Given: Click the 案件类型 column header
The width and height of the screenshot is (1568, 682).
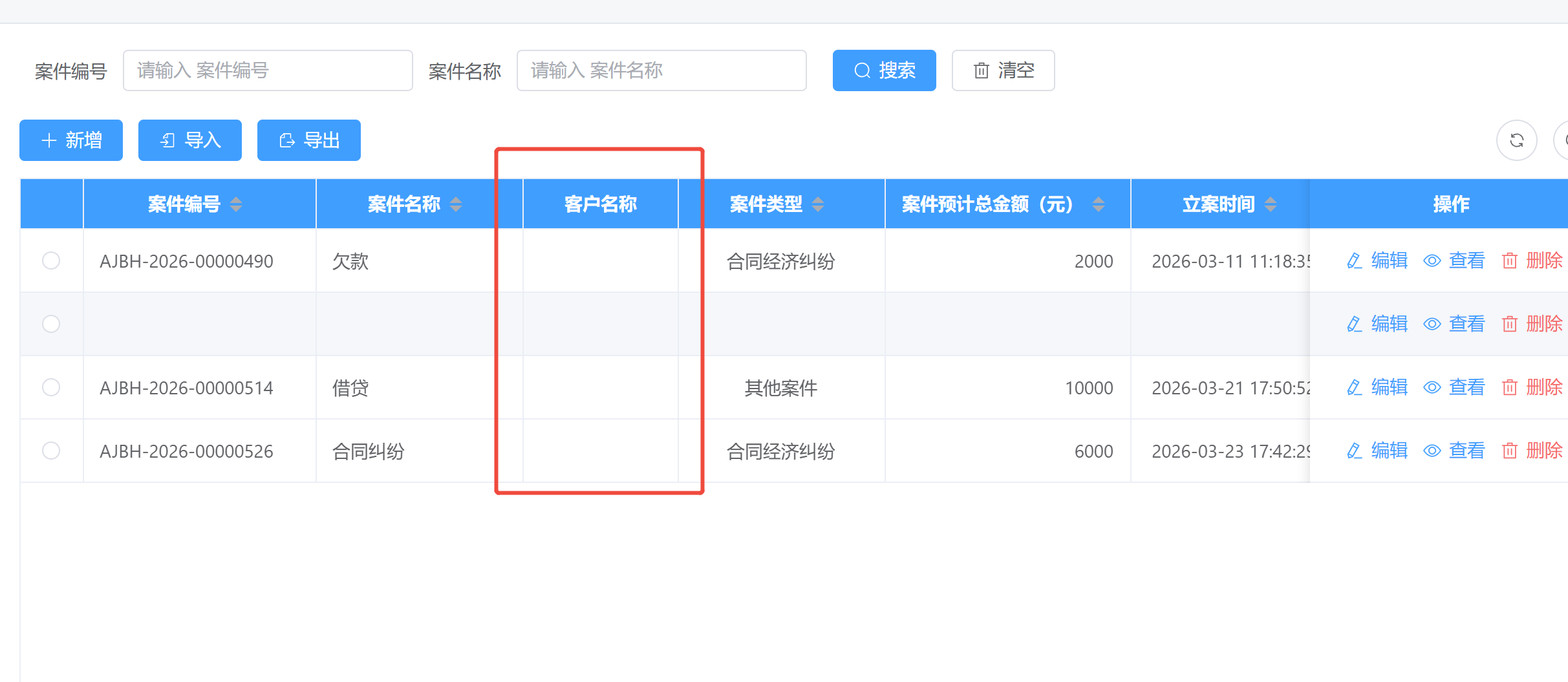Looking at the screenshot, I should (766, 204).
